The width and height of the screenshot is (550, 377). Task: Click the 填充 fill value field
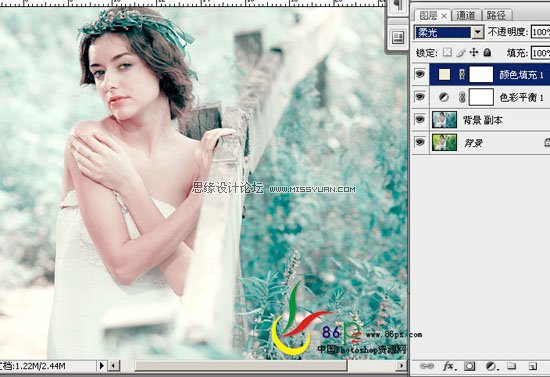tap(541, 53)
